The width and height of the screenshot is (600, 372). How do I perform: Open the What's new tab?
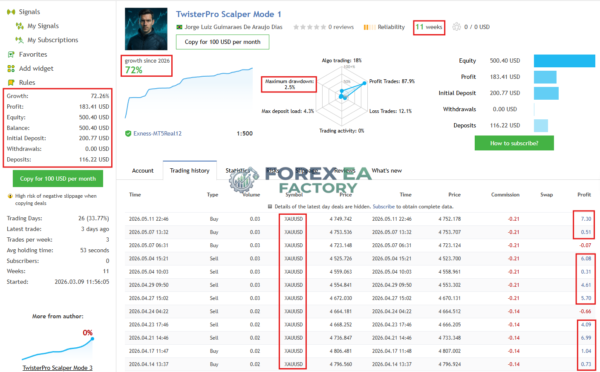(x=387, y=171)
